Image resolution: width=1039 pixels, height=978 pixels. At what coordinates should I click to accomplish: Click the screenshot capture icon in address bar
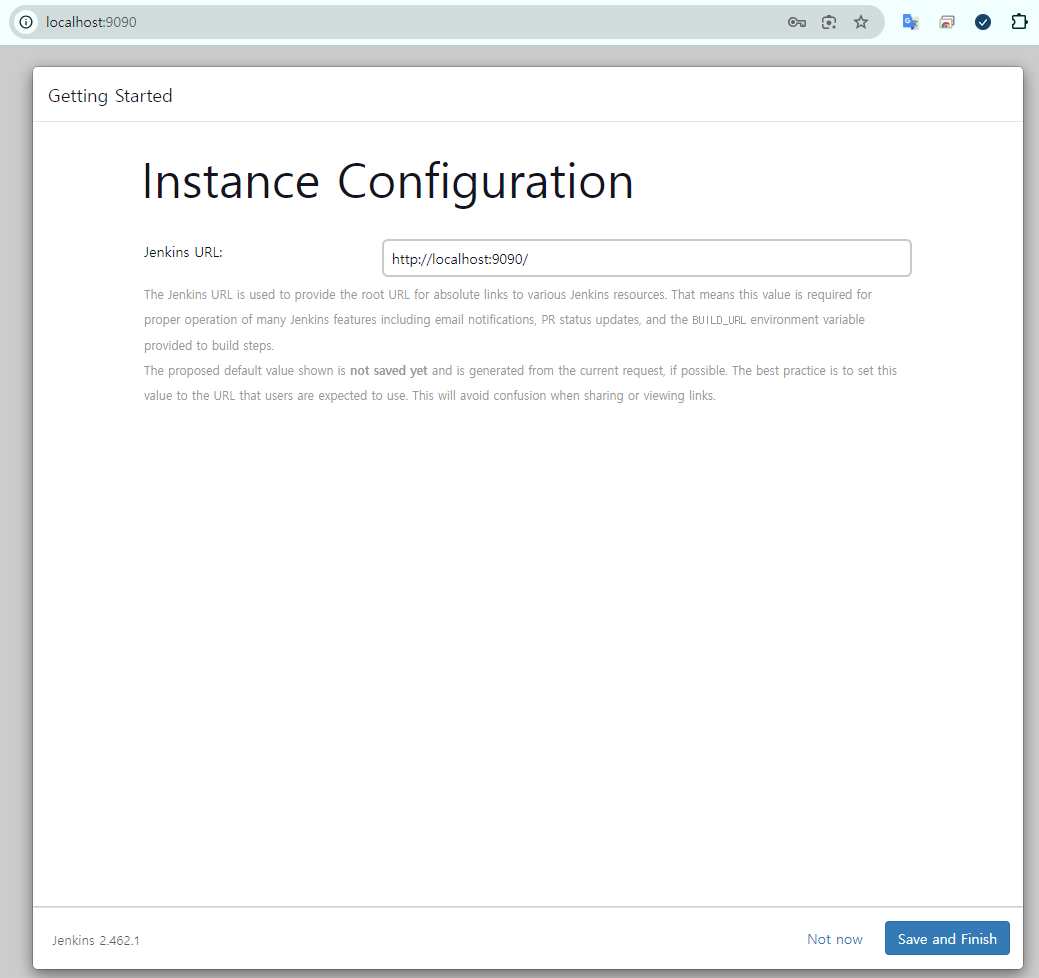coord(829,23)
